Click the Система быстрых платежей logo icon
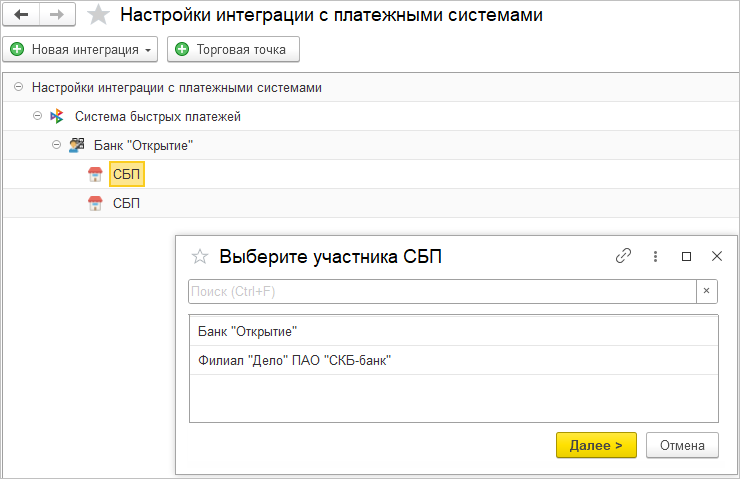Image resolution: width=740 pixels, height=479 pixels. (57, 117)
